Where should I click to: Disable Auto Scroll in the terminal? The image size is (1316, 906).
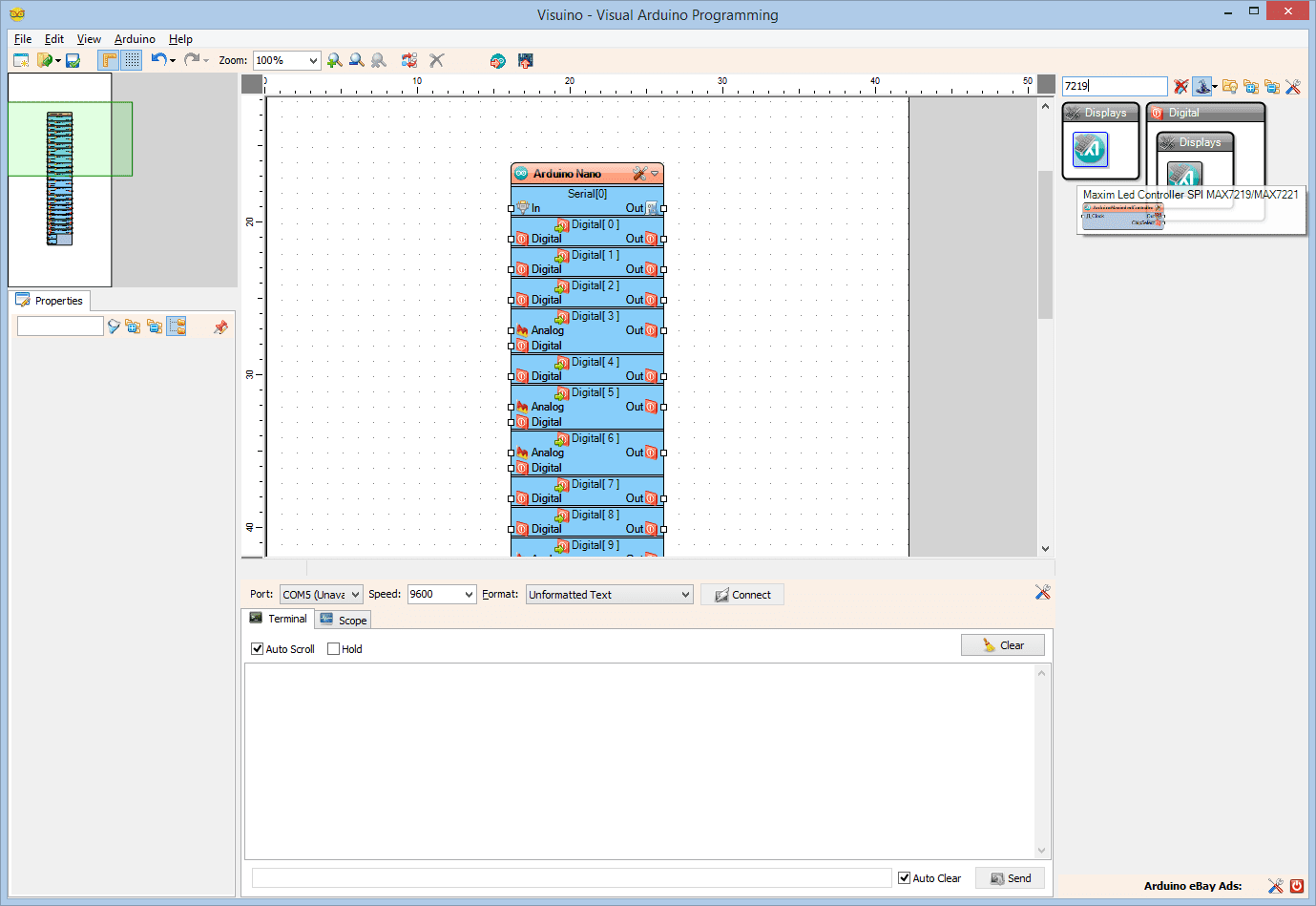[256, 648]
